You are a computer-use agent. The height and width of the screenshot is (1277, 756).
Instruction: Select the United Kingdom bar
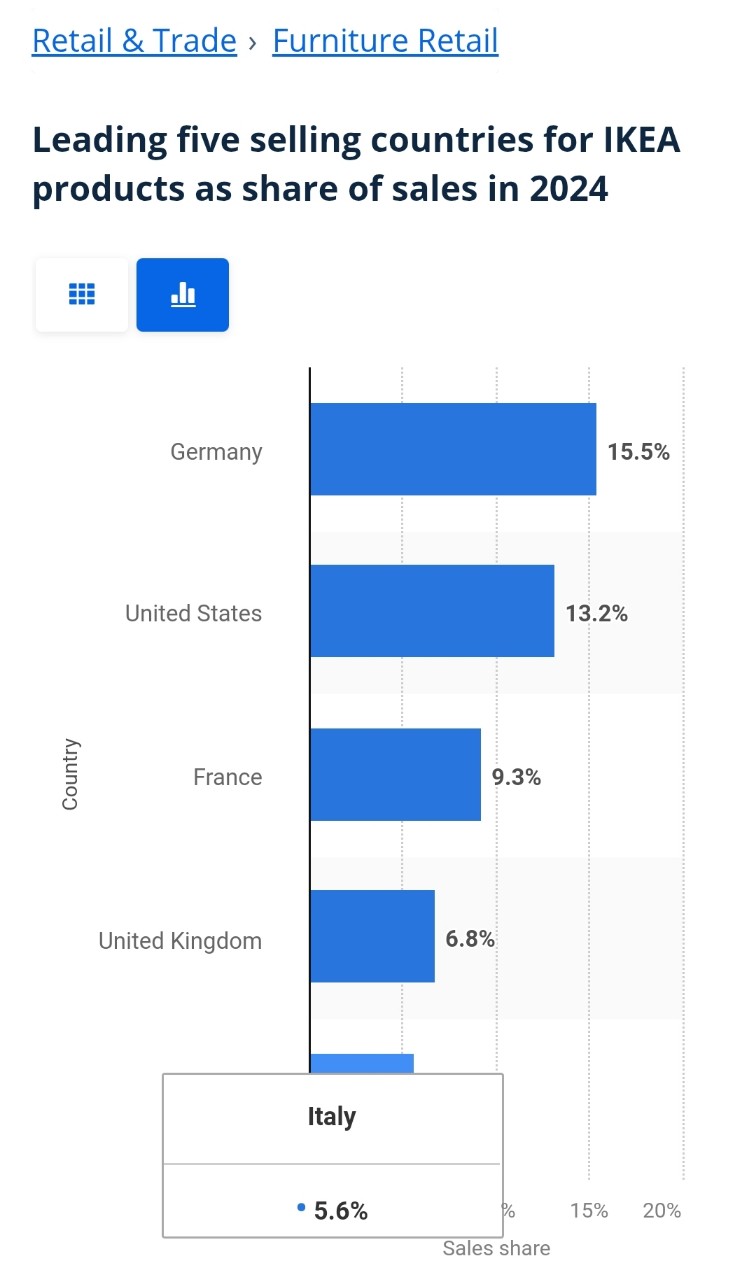372,936
